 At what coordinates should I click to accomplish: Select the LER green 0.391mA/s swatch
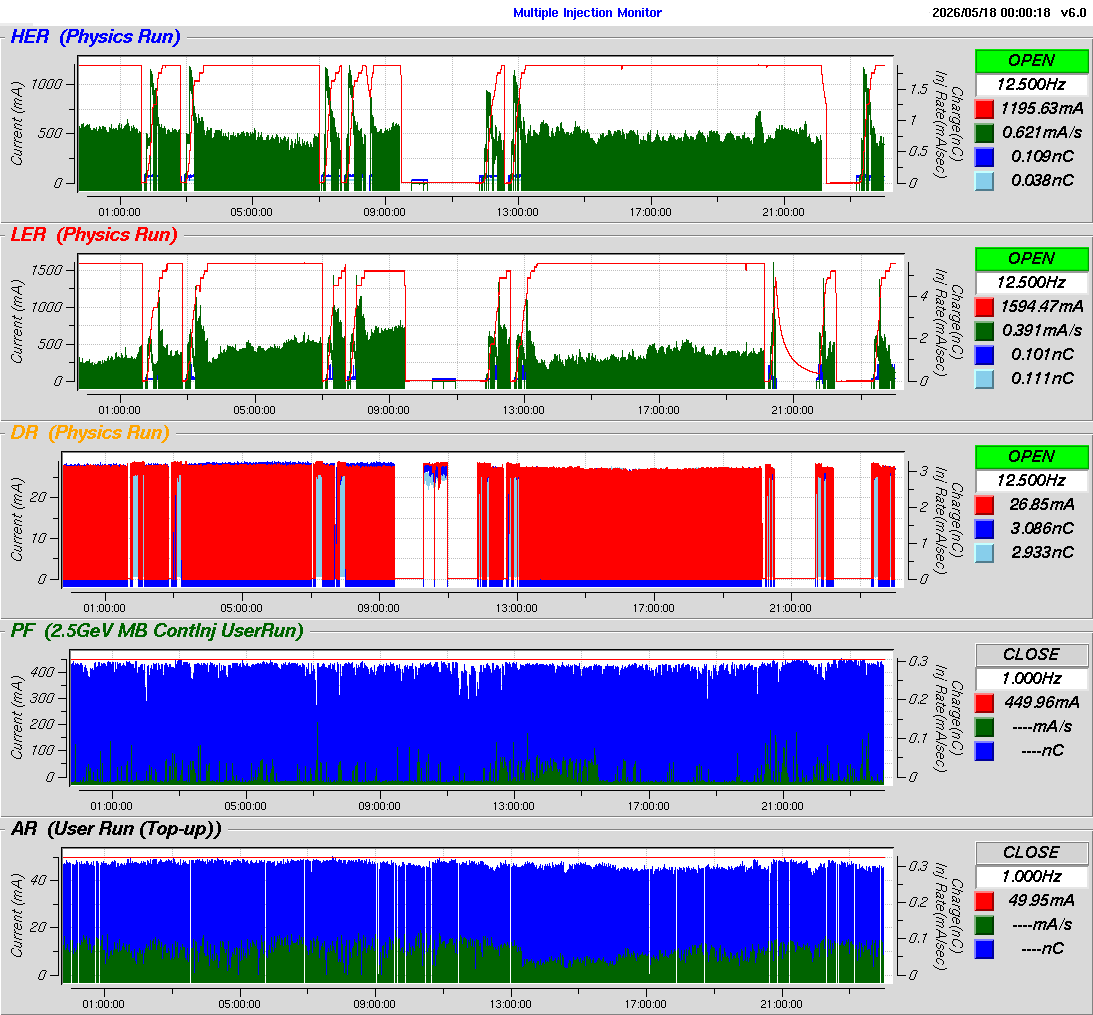(984, 331)
